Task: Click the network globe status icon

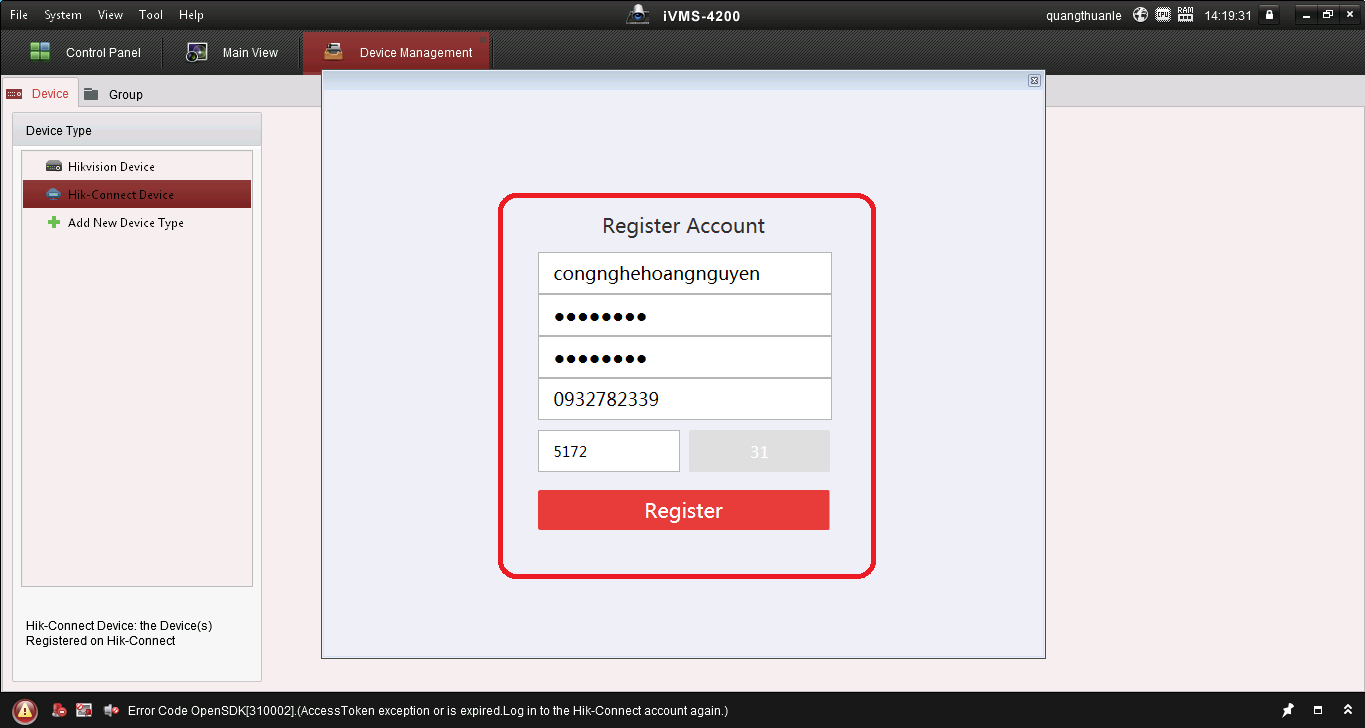Action: pos(1141,15)
